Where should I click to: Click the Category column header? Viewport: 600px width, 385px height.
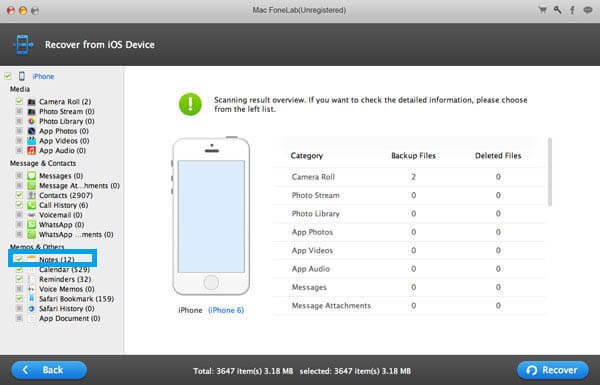pos(307,156)
